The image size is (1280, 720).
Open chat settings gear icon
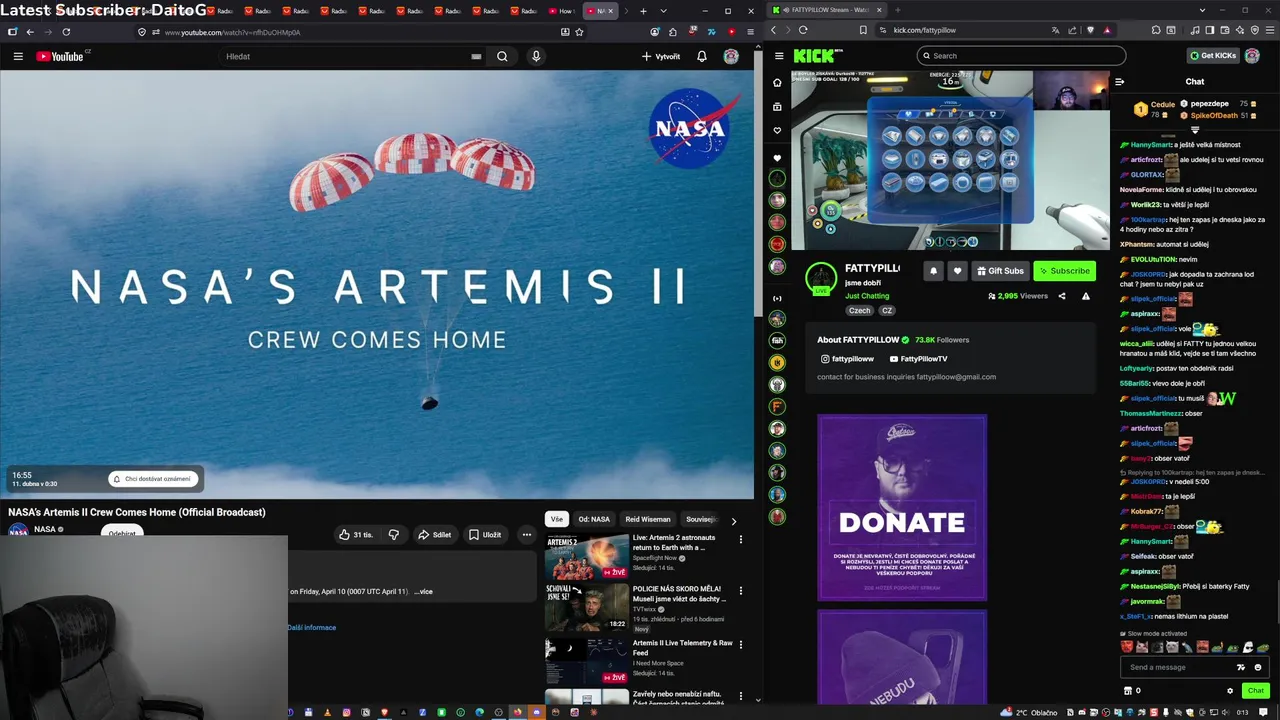(1230, 691)
